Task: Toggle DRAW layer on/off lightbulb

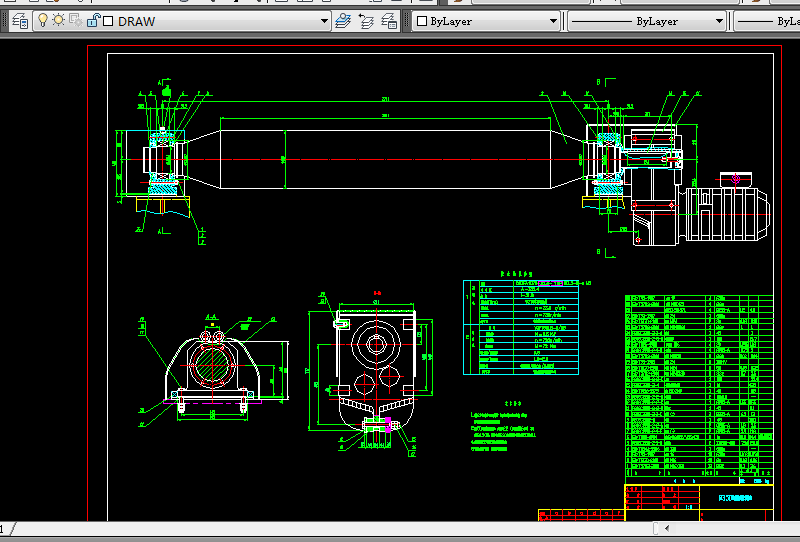Action: click(x=43, y=20)
